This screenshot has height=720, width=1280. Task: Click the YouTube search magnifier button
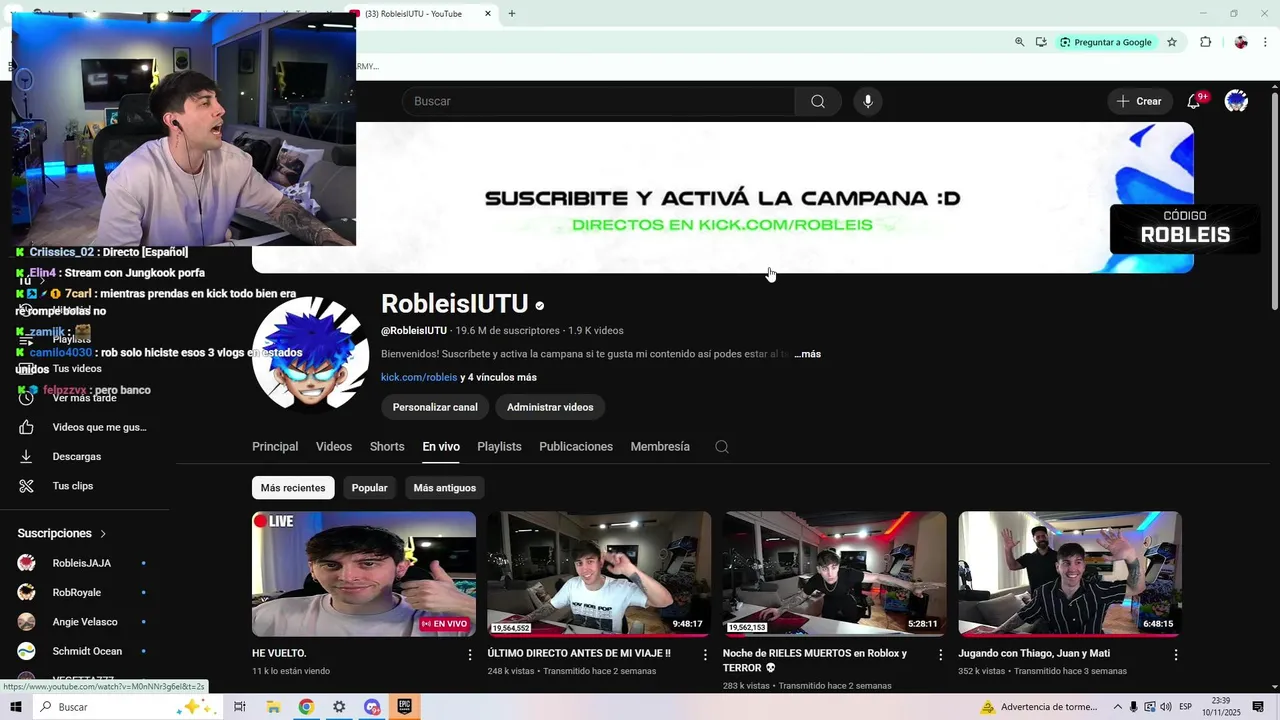coord(818,101)
